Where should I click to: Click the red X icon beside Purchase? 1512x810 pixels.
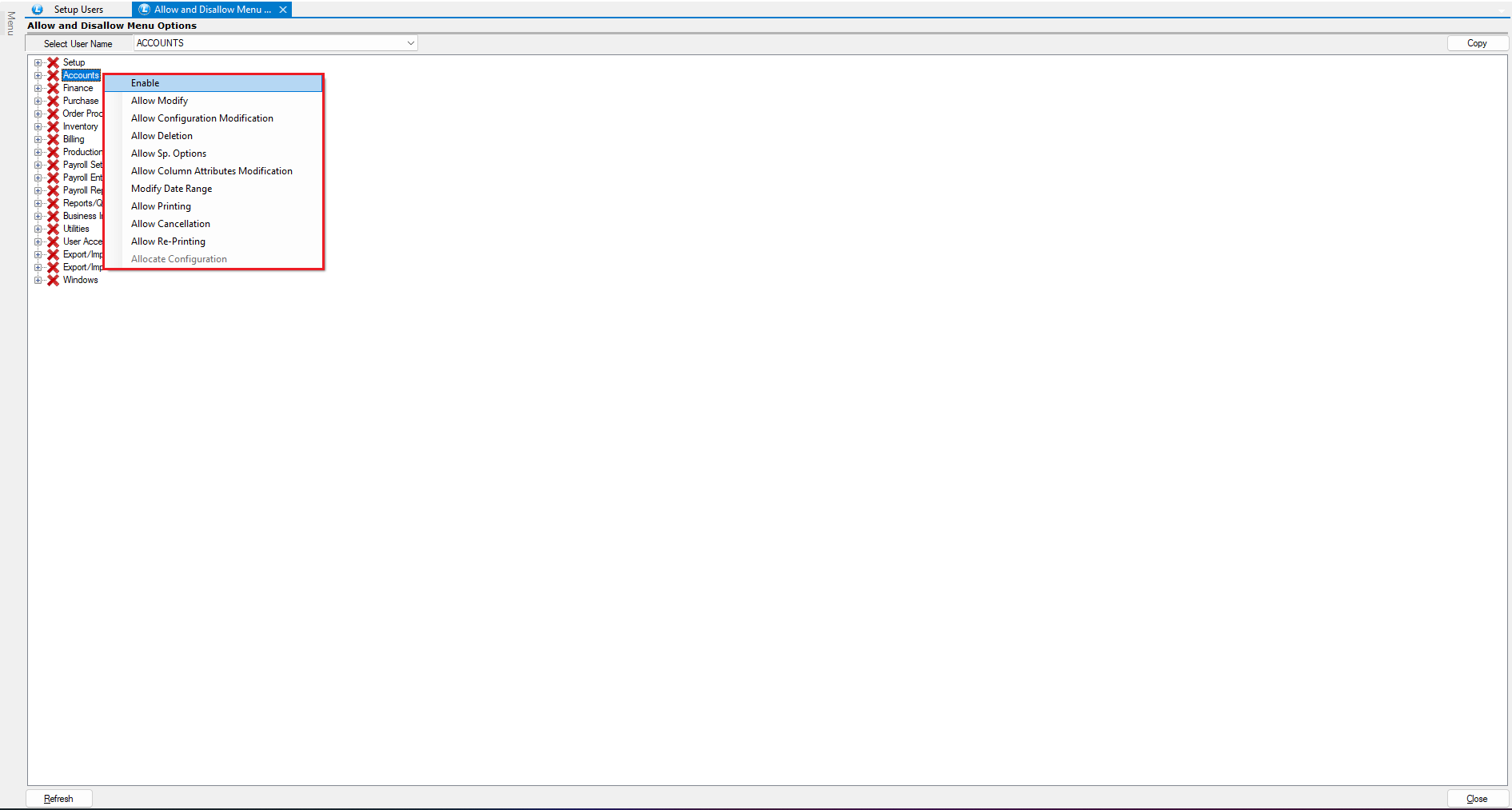point(53,101)
